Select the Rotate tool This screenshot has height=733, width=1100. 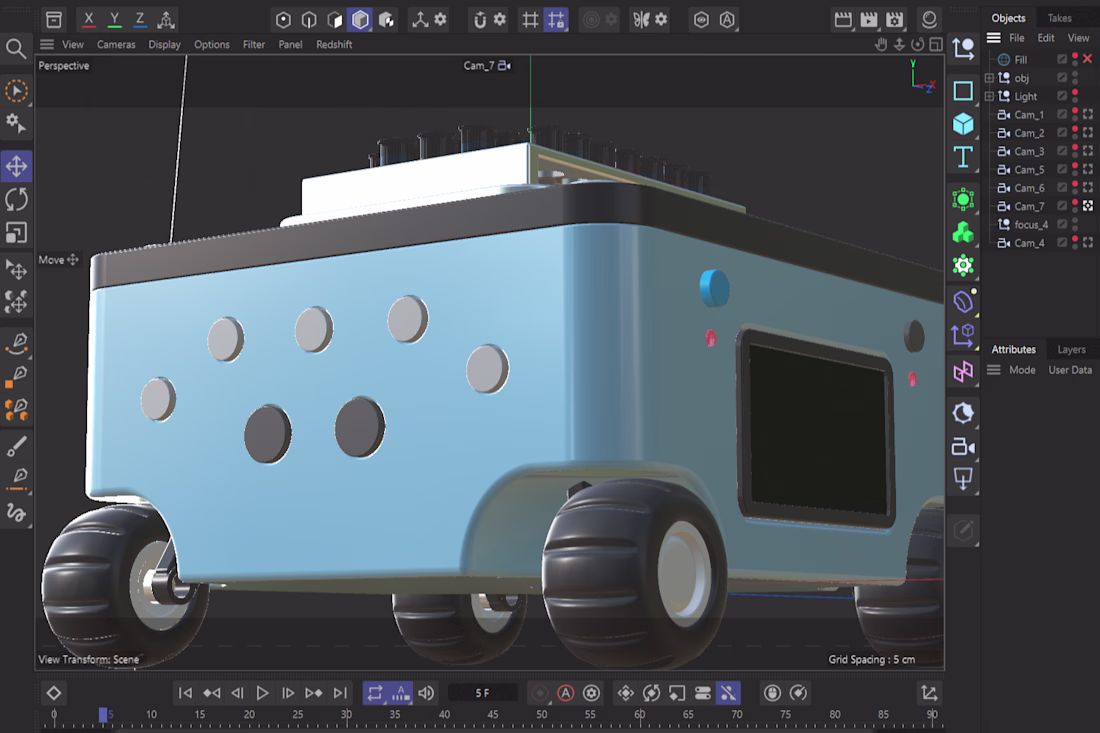(x=16, y=199)
